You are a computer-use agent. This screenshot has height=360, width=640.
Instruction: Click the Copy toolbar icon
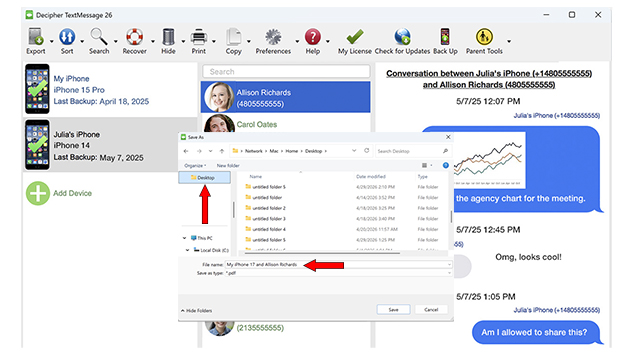click(233, 37)
